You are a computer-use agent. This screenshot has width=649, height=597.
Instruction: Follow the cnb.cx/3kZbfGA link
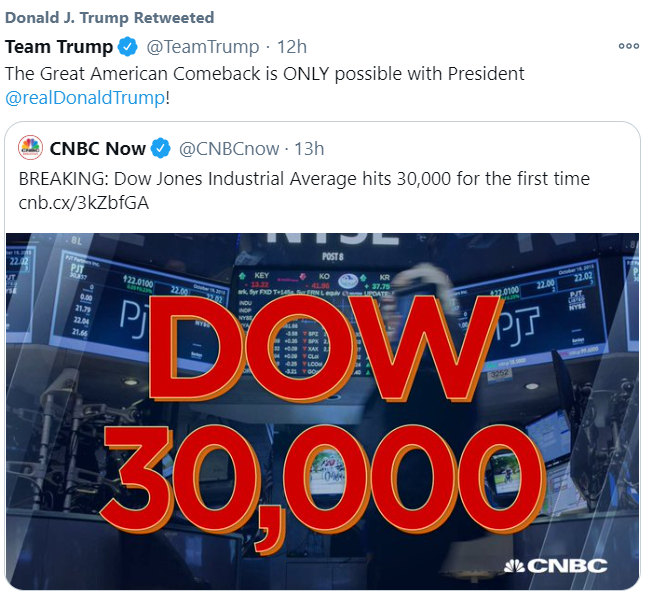(x=83, y=203)
